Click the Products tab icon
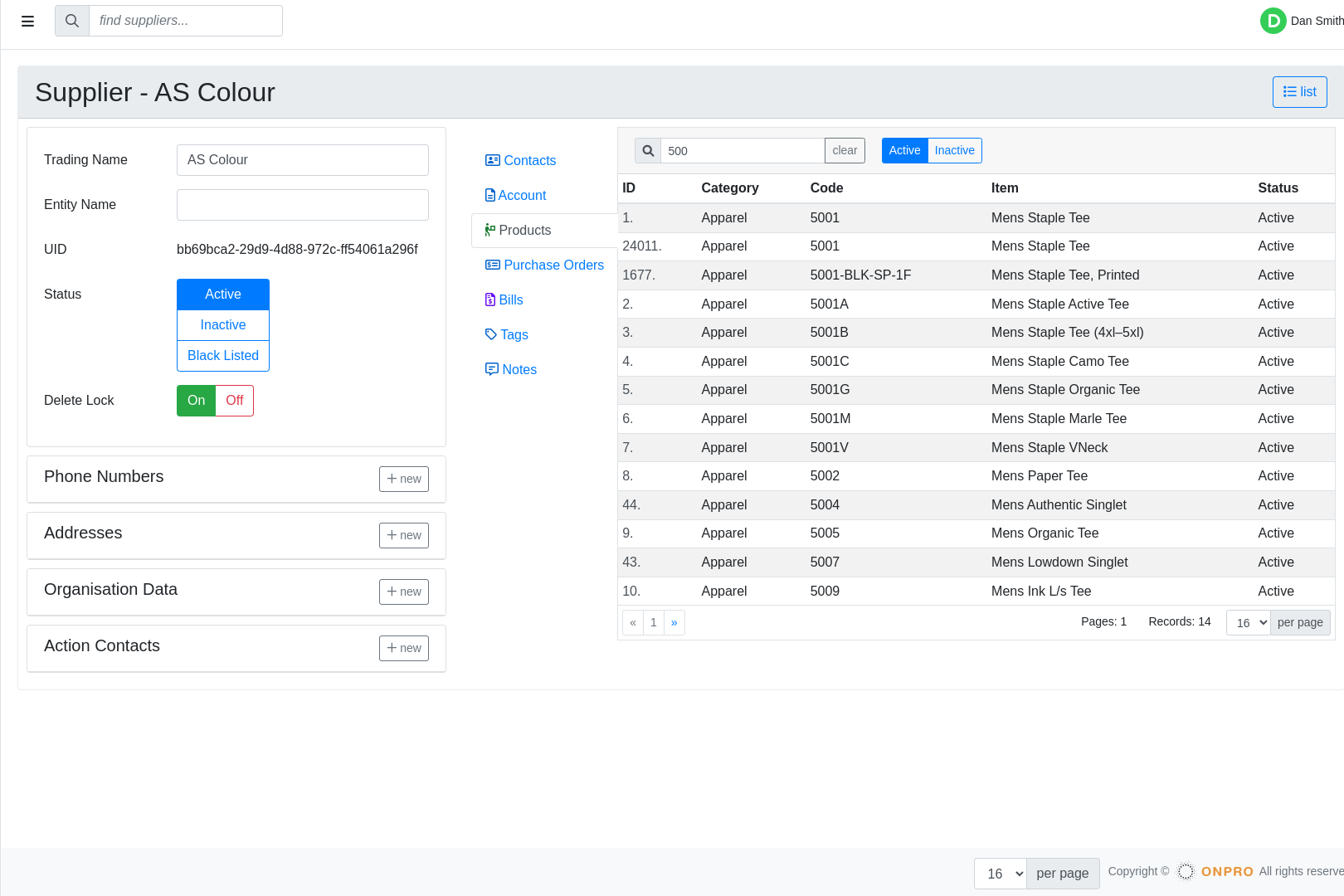The image size is (1344, 896). coord(490,230)
